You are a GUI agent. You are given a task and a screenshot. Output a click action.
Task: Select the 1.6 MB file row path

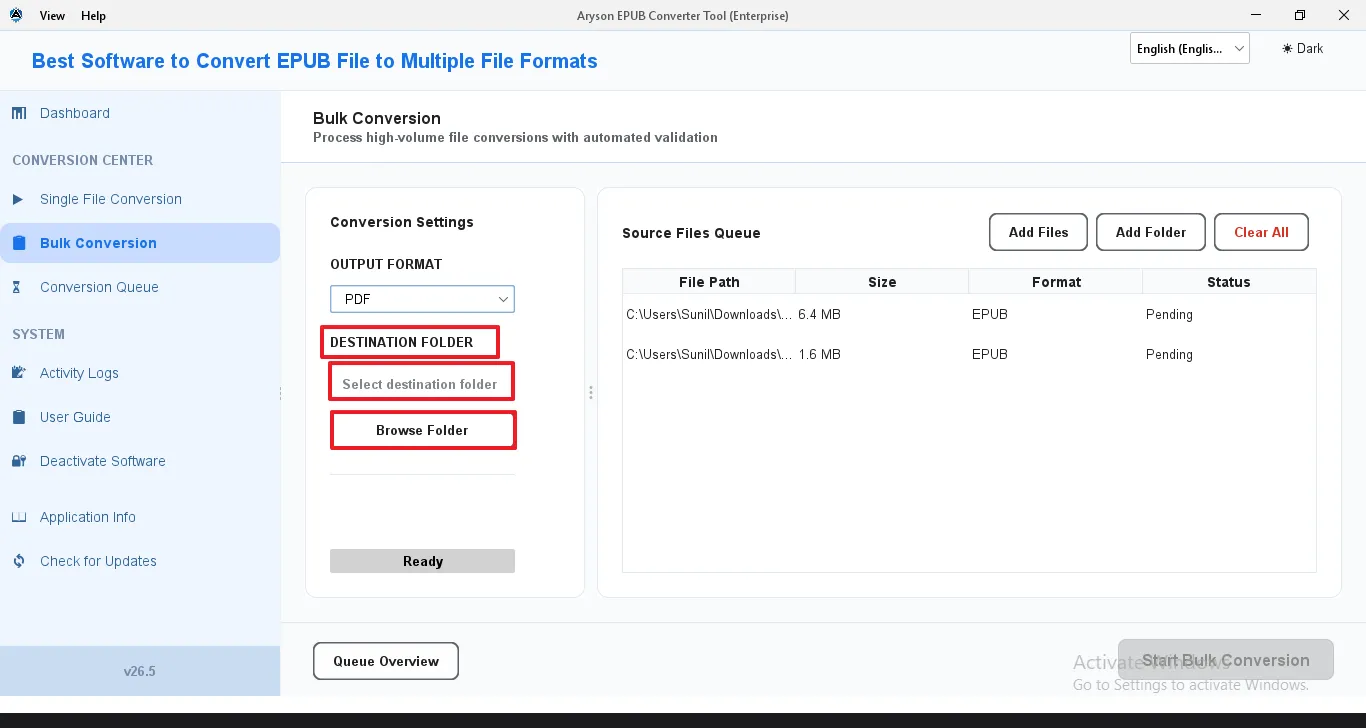coord(709,354)
